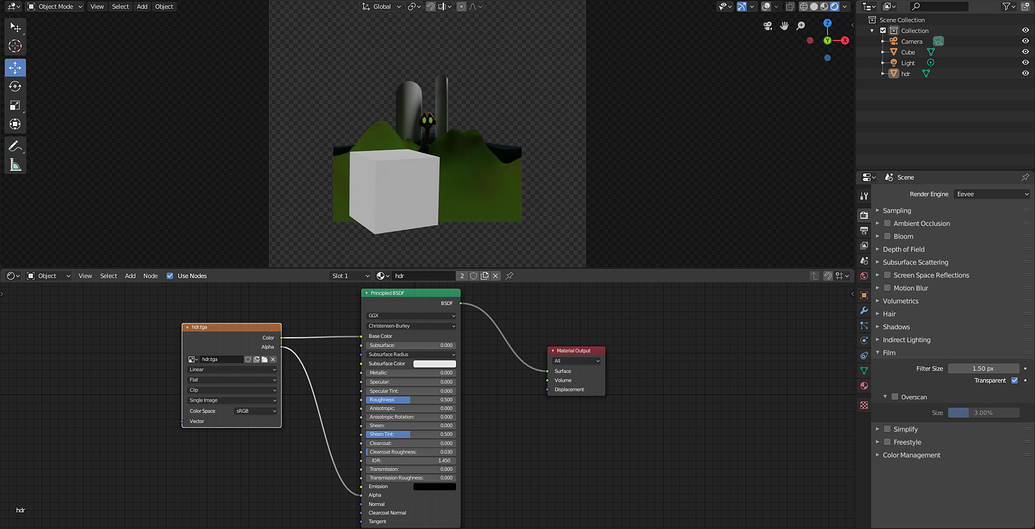Image resolution: width=1035 pixels, height=529 pixels.
Task: Select the Rotate tool
Action: pos(15,87)
